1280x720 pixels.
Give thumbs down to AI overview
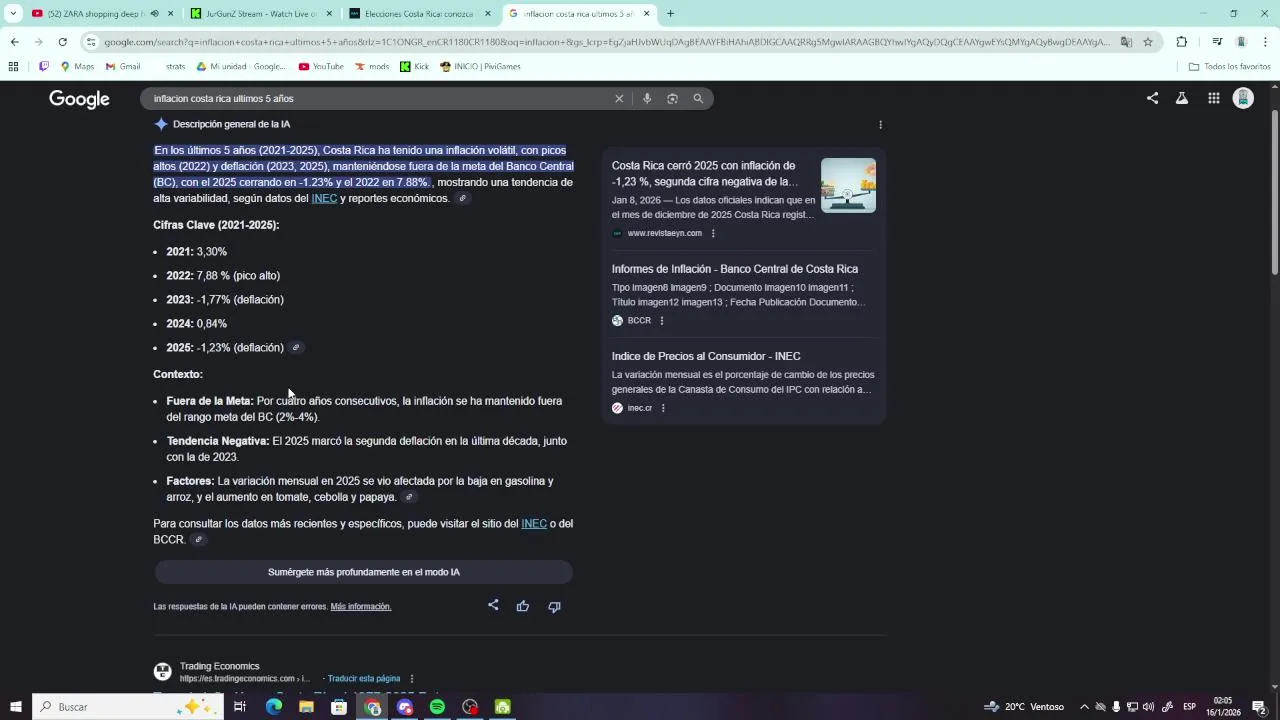point(554,606)
